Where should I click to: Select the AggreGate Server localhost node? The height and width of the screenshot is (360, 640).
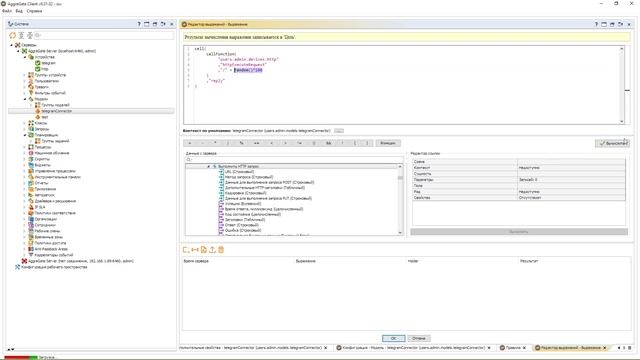pyautogui.click(x=62, y=51)
